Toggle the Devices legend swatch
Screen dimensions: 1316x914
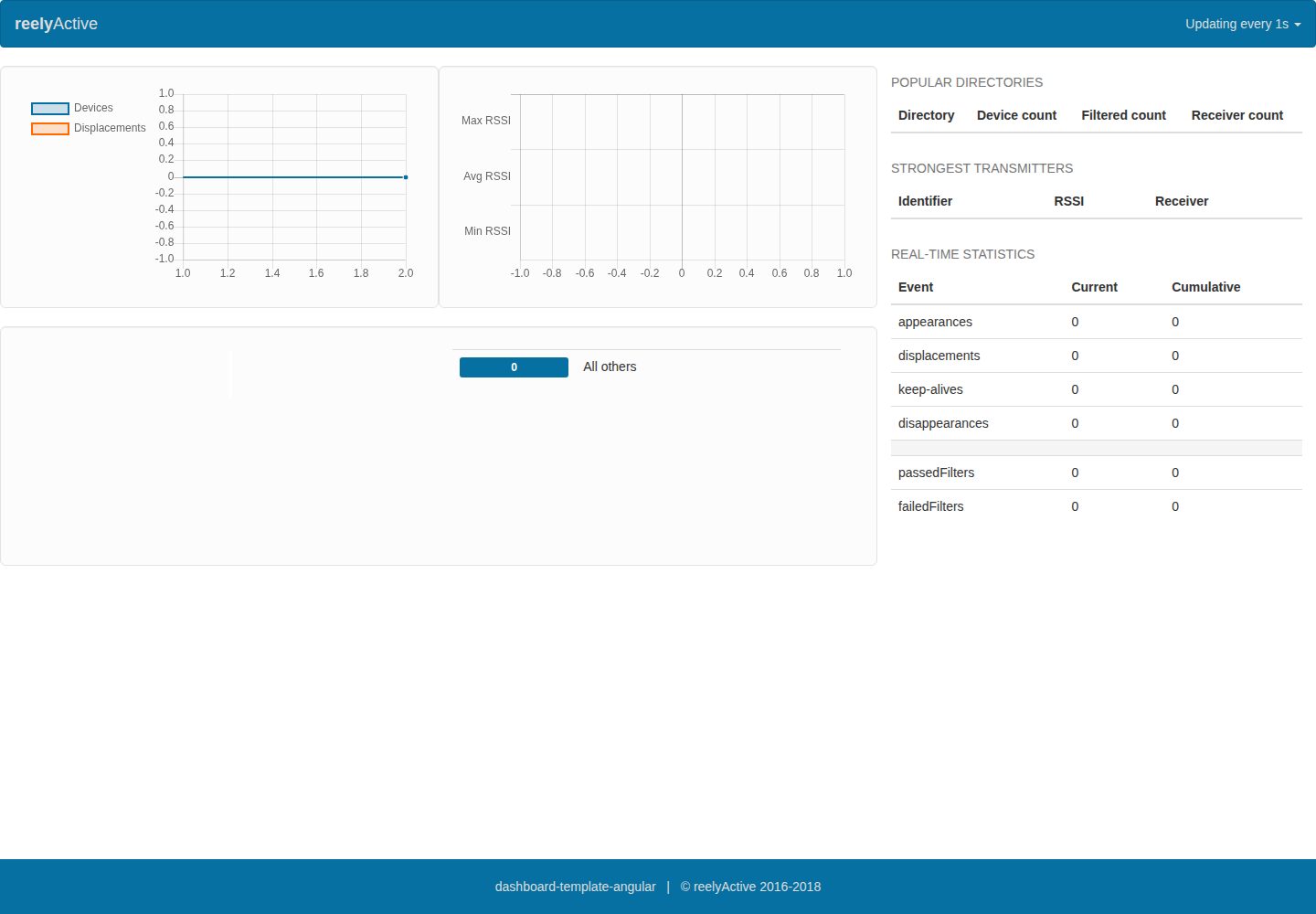tap(50, 108)
